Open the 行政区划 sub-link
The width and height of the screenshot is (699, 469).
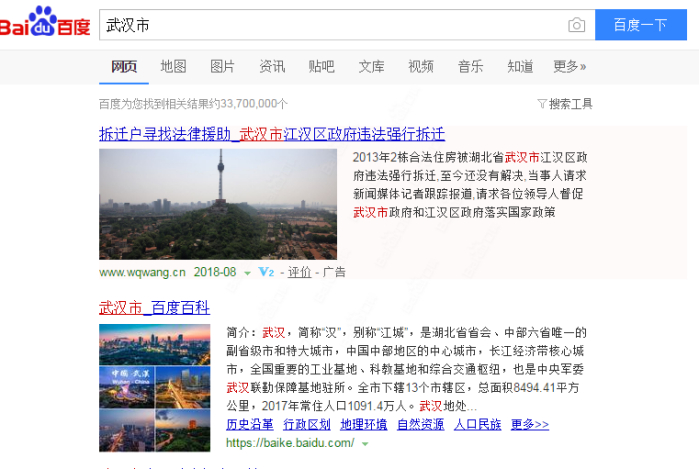tap(307, 424)
